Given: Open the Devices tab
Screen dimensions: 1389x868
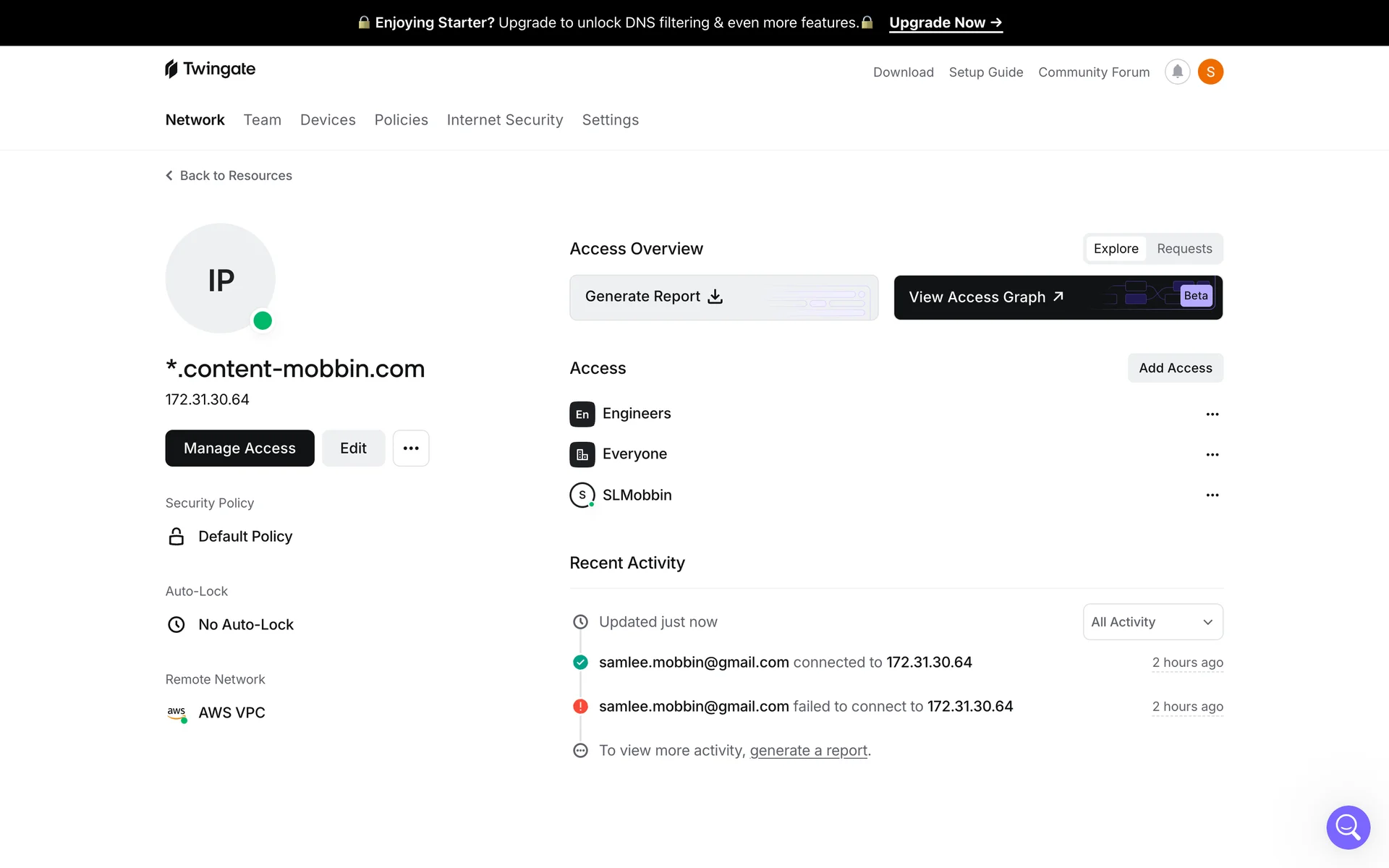Looking at the screenshot, I should pyautogui.click(x=328, y=120).
